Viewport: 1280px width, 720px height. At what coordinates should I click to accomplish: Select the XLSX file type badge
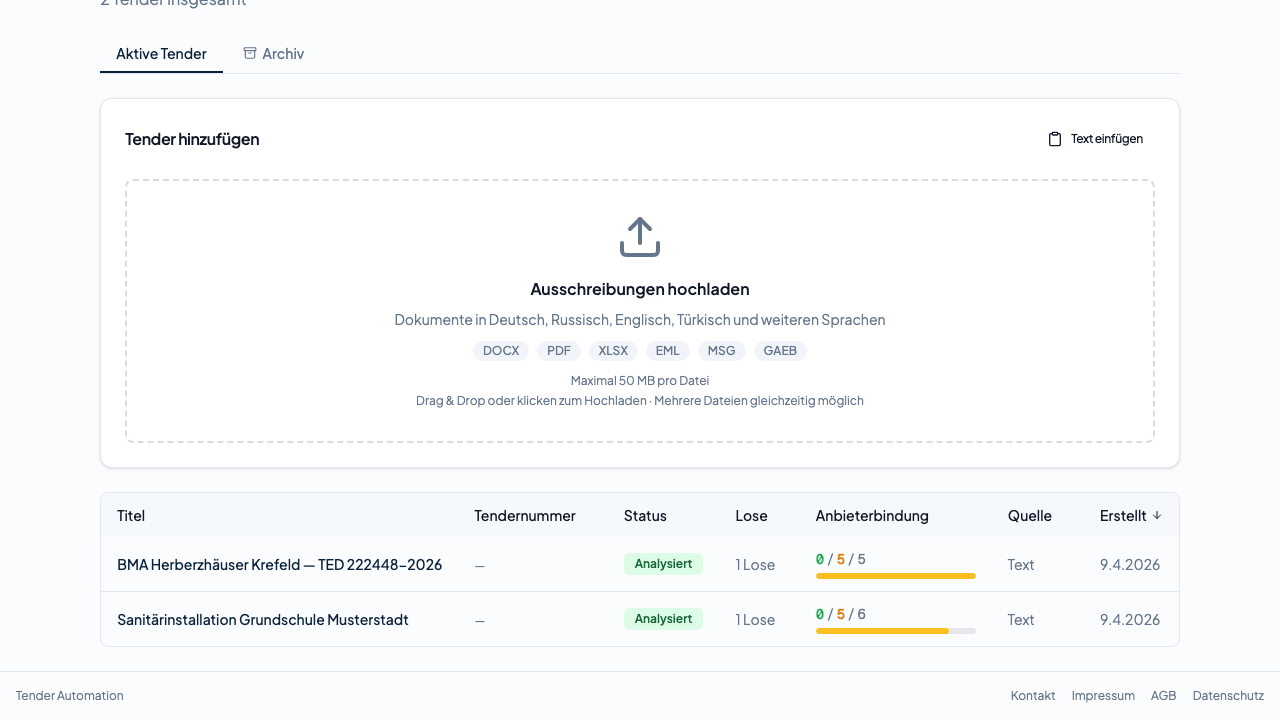(613, 350)
